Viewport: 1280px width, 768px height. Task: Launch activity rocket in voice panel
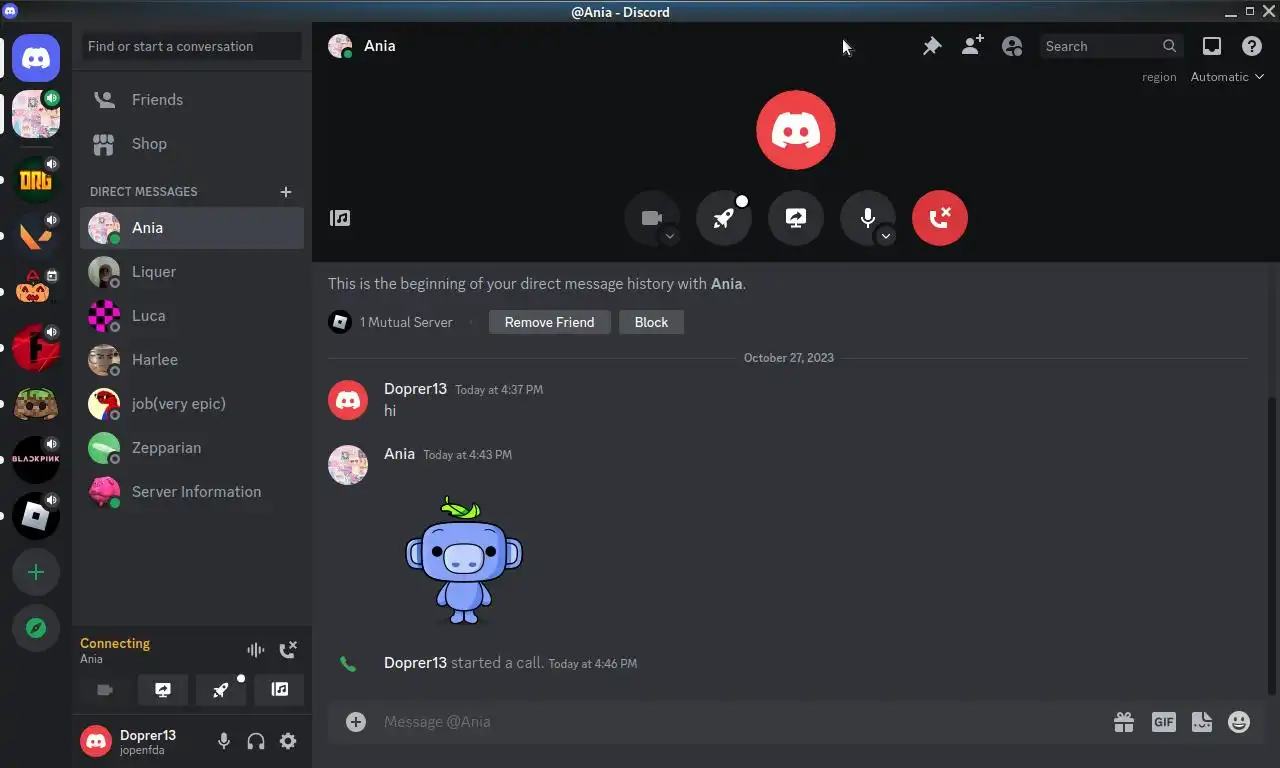tap(221, 690)
